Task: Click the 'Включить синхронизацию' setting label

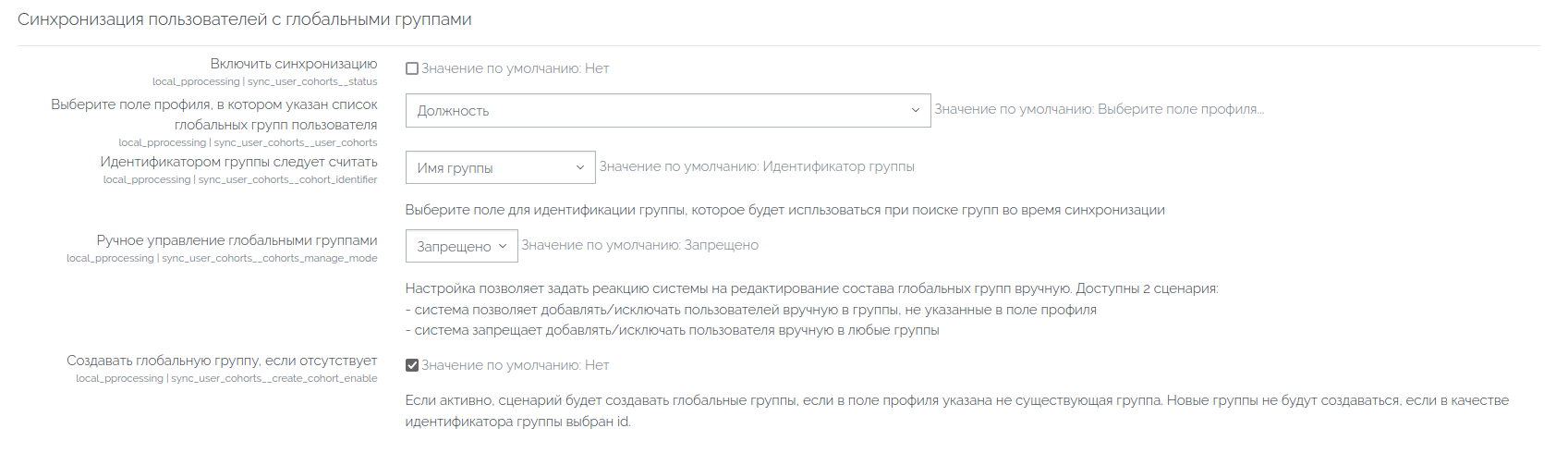Action: 293,64
